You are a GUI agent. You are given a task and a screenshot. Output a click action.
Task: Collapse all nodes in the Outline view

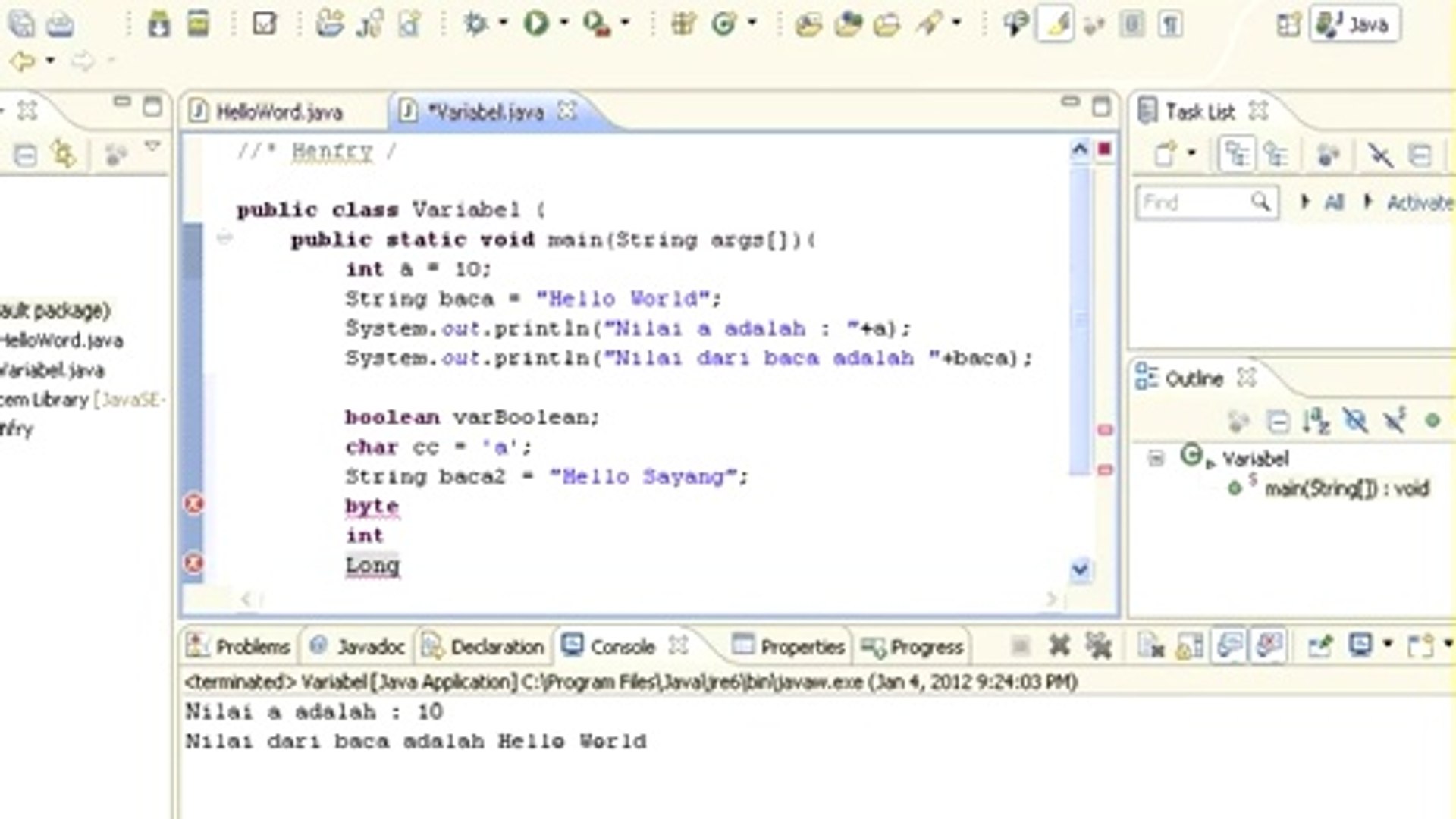click(x=1279, y=422)
